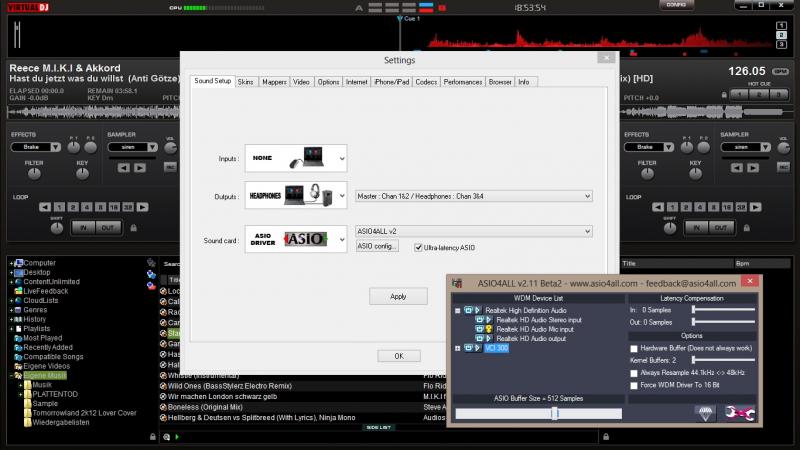Collapse the Realtek High Definition Audio tree

pyautogui.click(x=456, y=310)
